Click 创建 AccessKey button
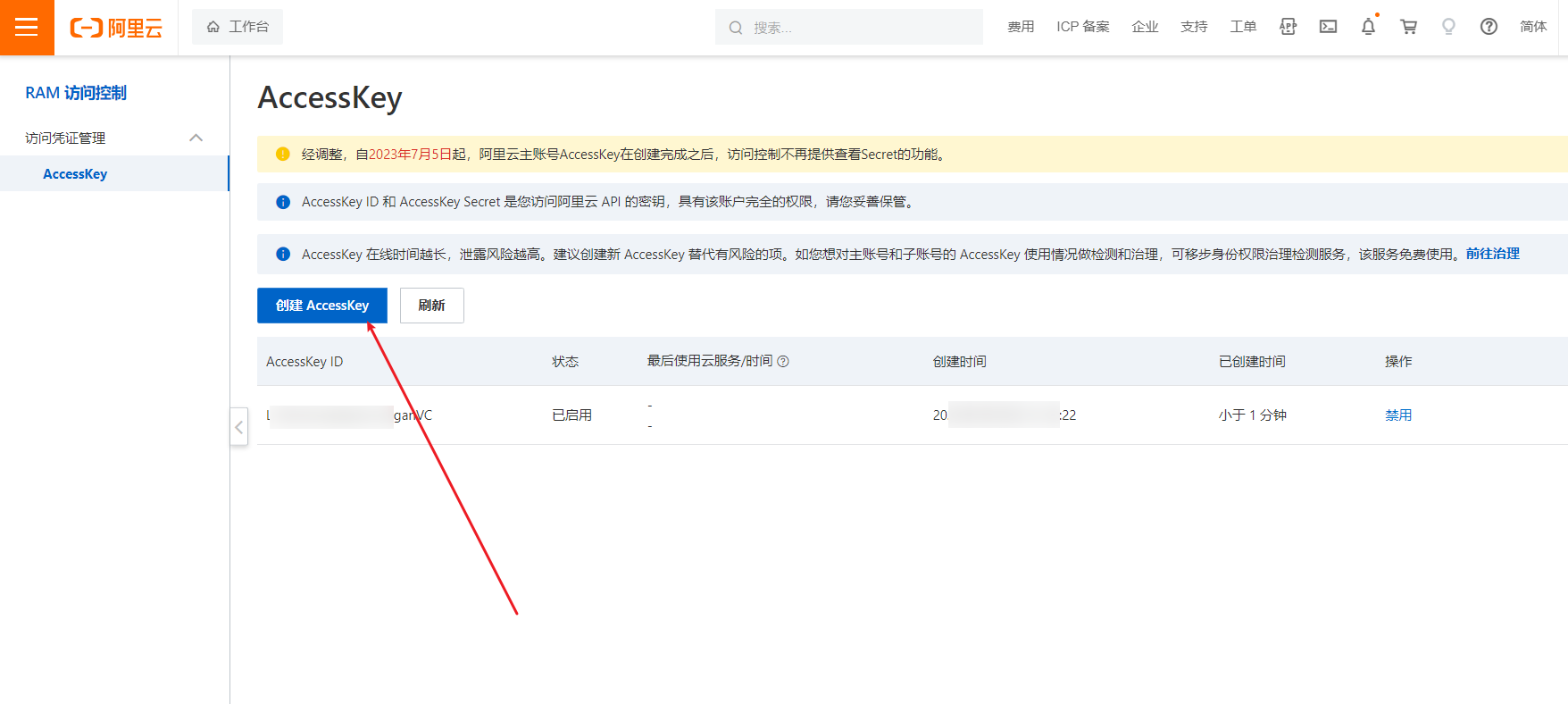Screen dimensions: 1568x704 tap(322, 306)
